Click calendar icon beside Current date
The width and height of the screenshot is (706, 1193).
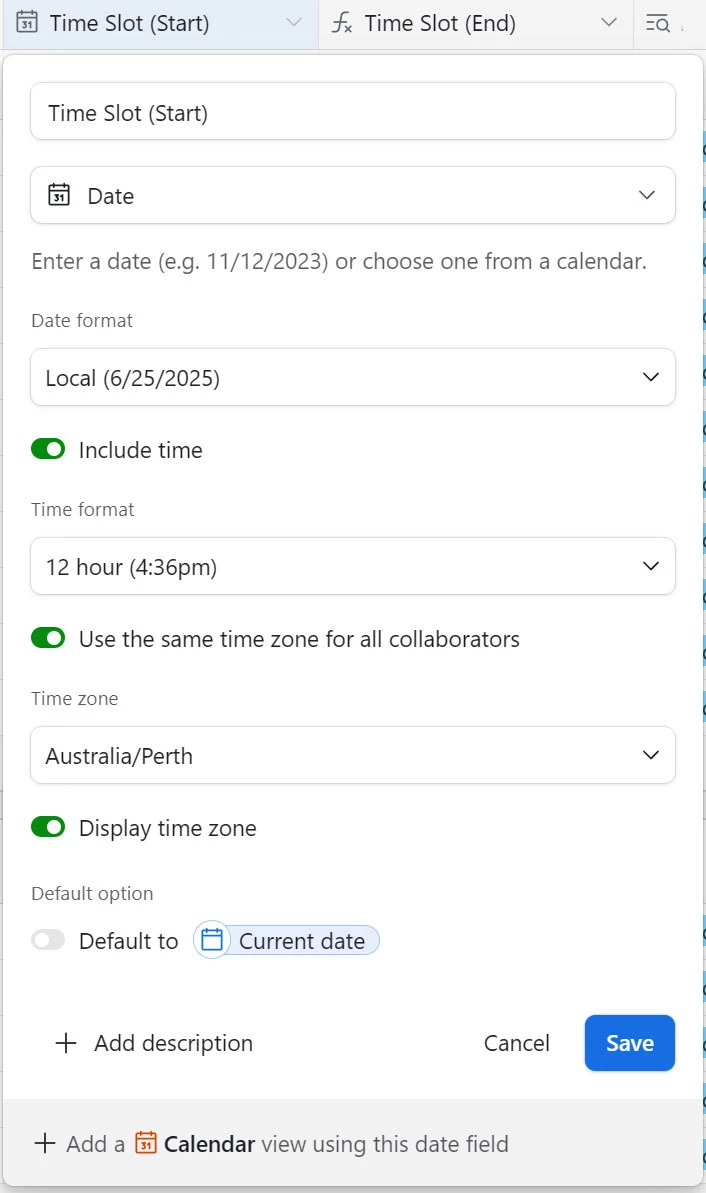(212, 940)
